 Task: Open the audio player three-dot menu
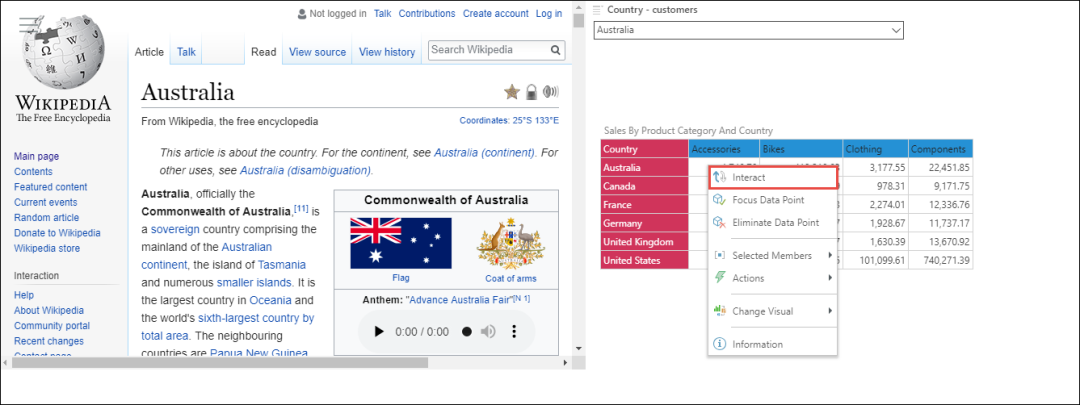(x=514, y=331)
